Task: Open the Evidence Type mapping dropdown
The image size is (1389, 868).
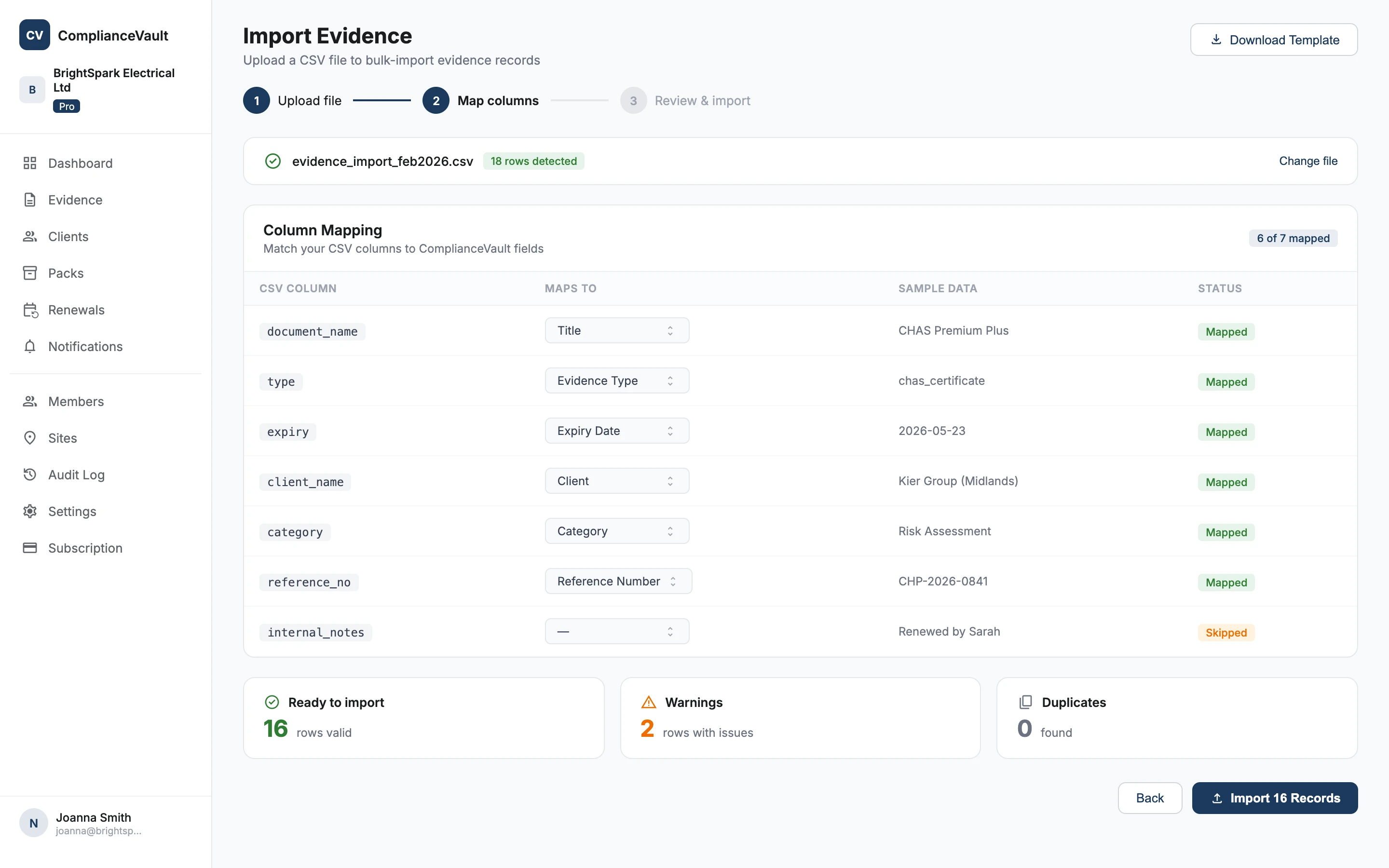Action: [616, 380]
